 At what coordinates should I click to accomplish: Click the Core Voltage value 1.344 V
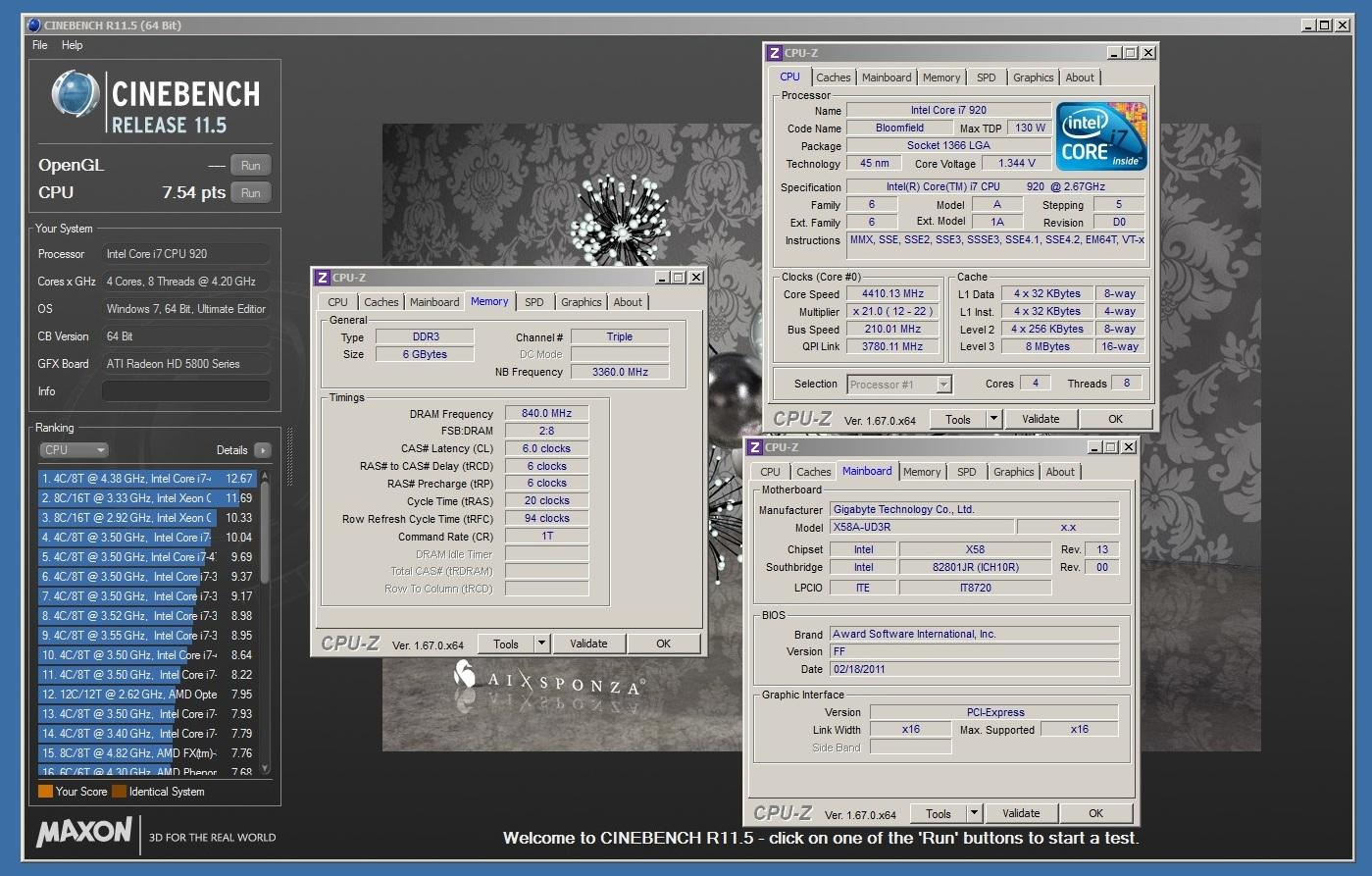click(1017, 163)
